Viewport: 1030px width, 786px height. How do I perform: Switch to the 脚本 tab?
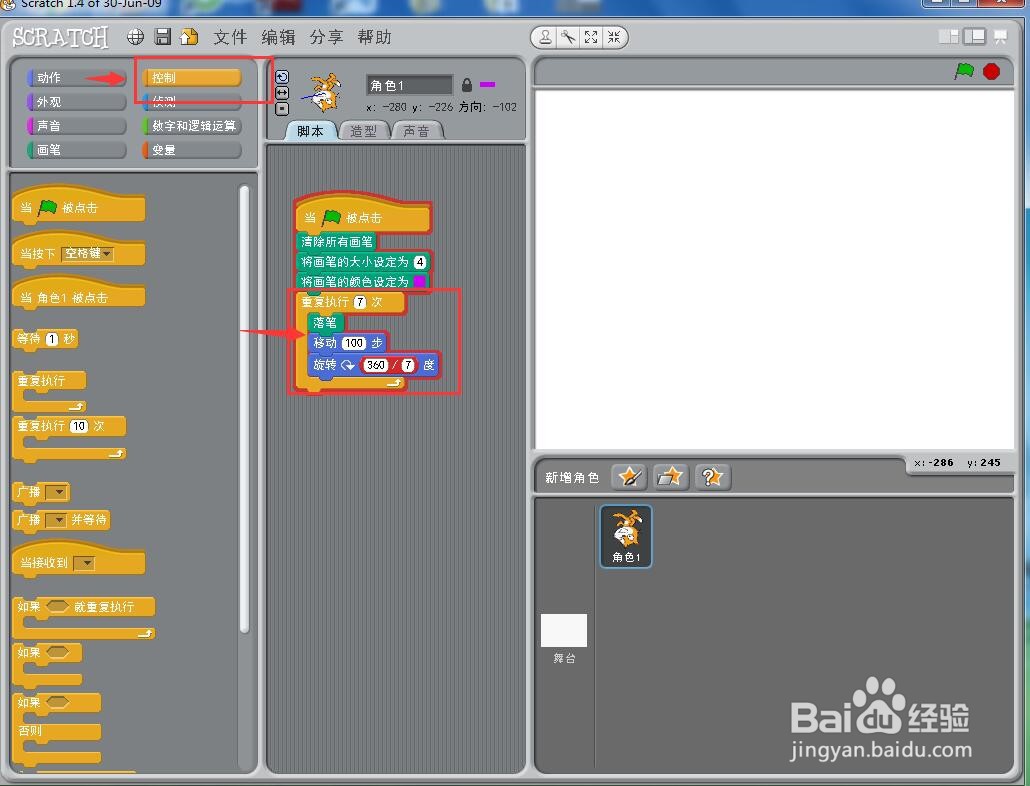point(311,131)
